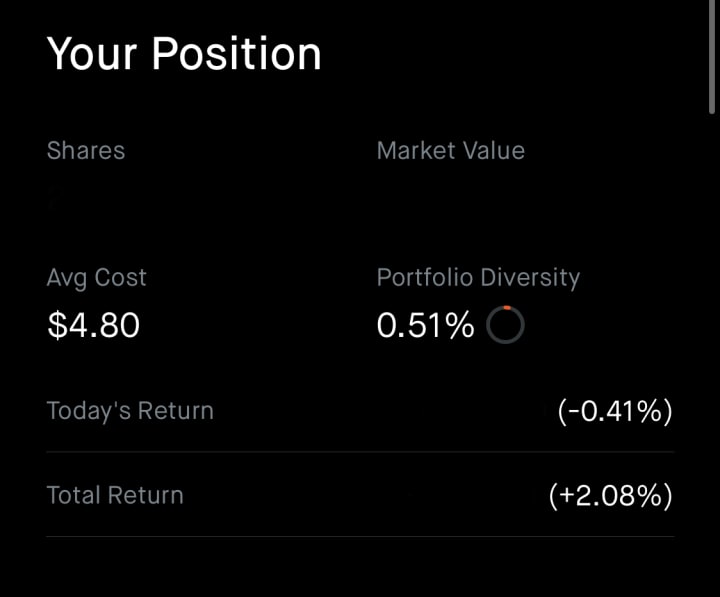Select the Shares label
Image resolution: width=720 pixels, height=597 pixels.
(86, 151)
